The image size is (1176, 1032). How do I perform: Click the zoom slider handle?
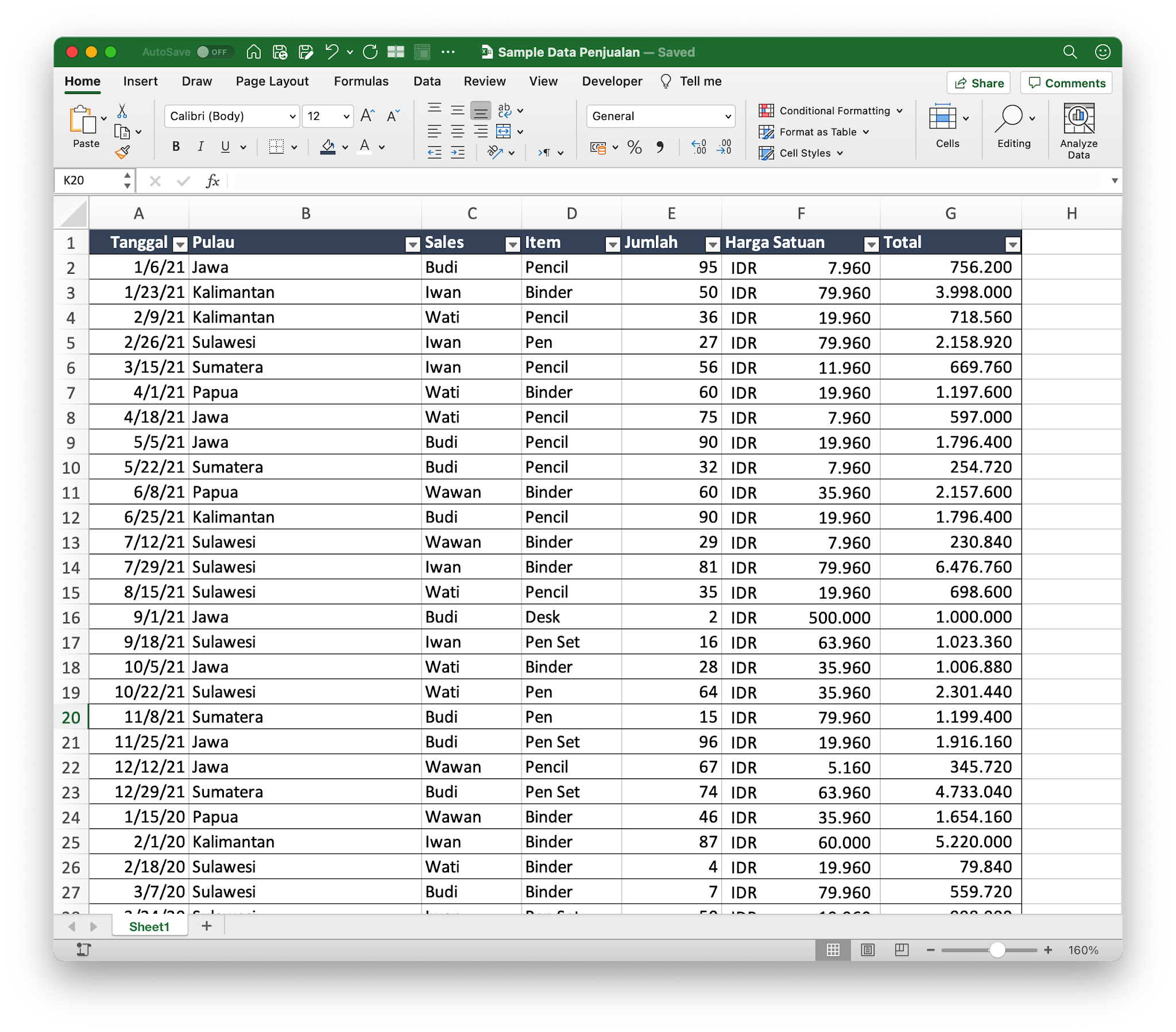click(997, 950)
